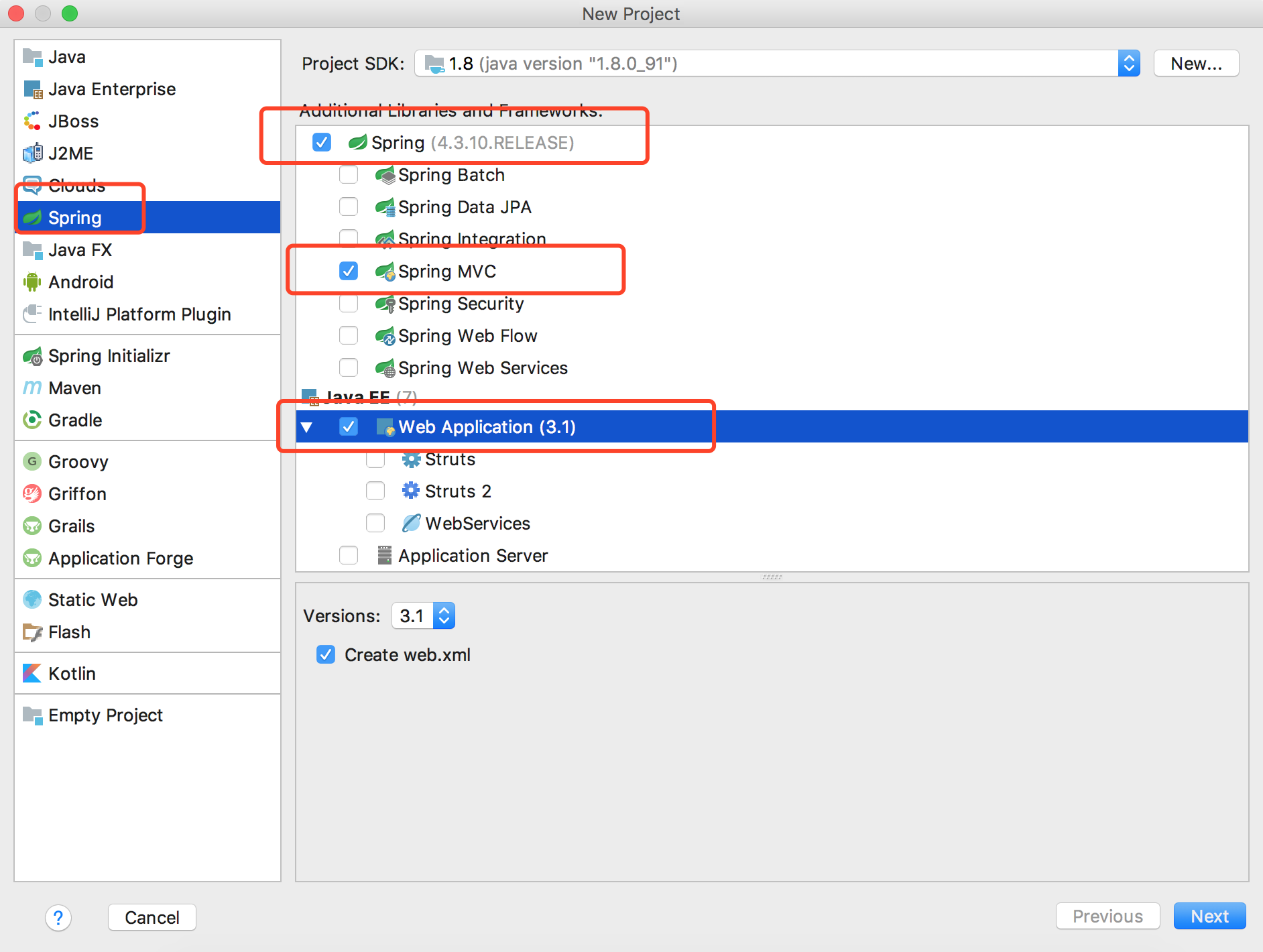The image size is (1263, 952).
Task: Choose the Flash icon
Action: (32, 632)
